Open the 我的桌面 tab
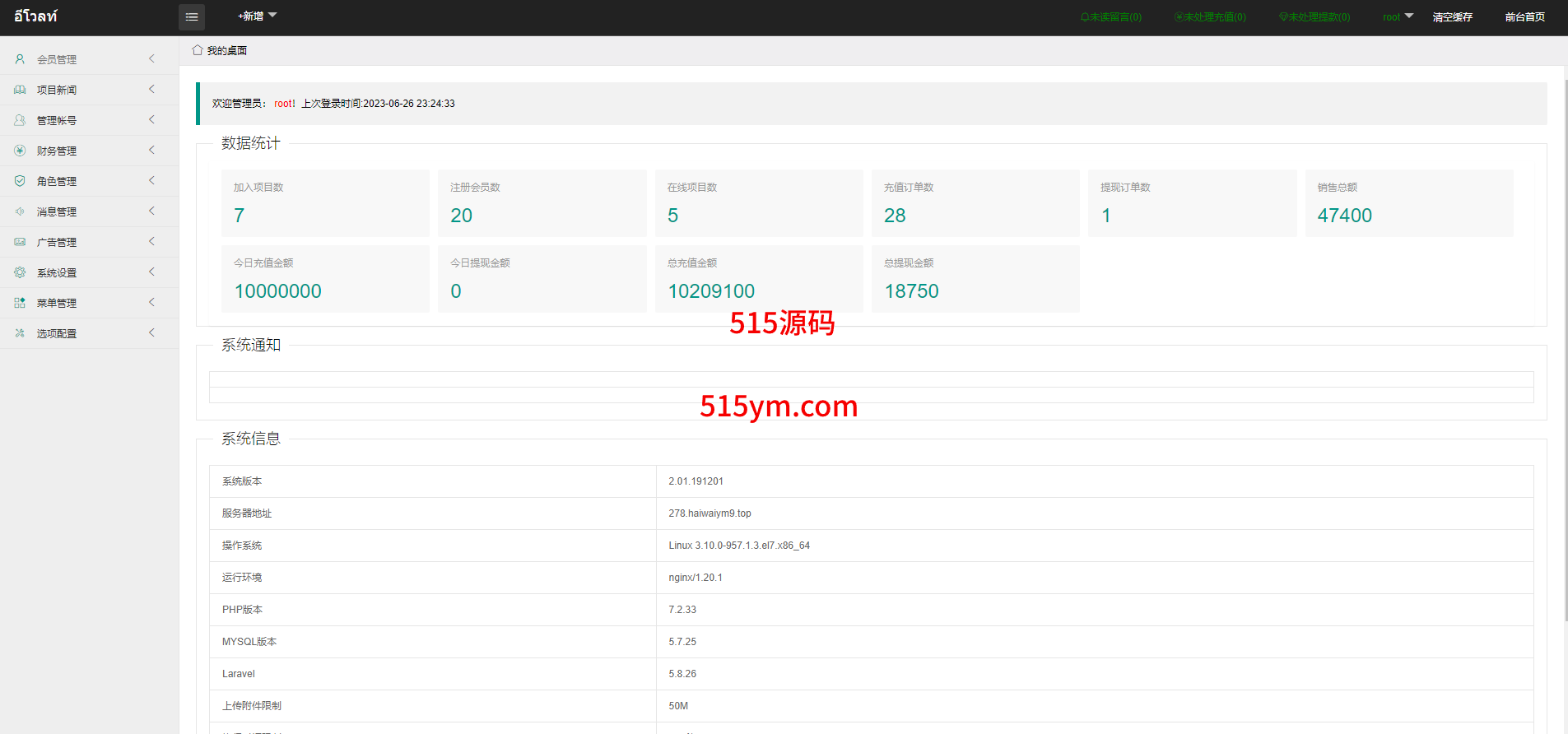This screenshot has height=734, width=1568. click(226, 51)
